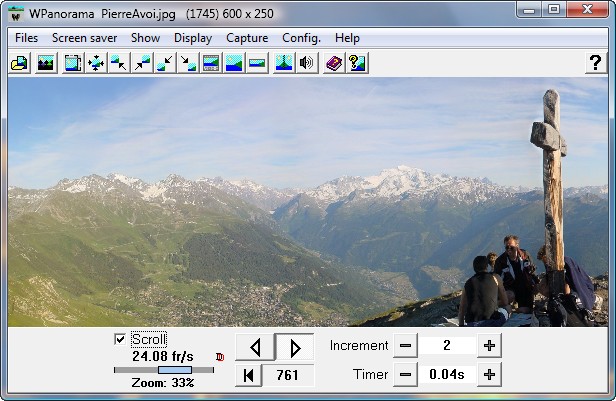
Task: Maximize the WPanorama window
Action: pos(554,10)
